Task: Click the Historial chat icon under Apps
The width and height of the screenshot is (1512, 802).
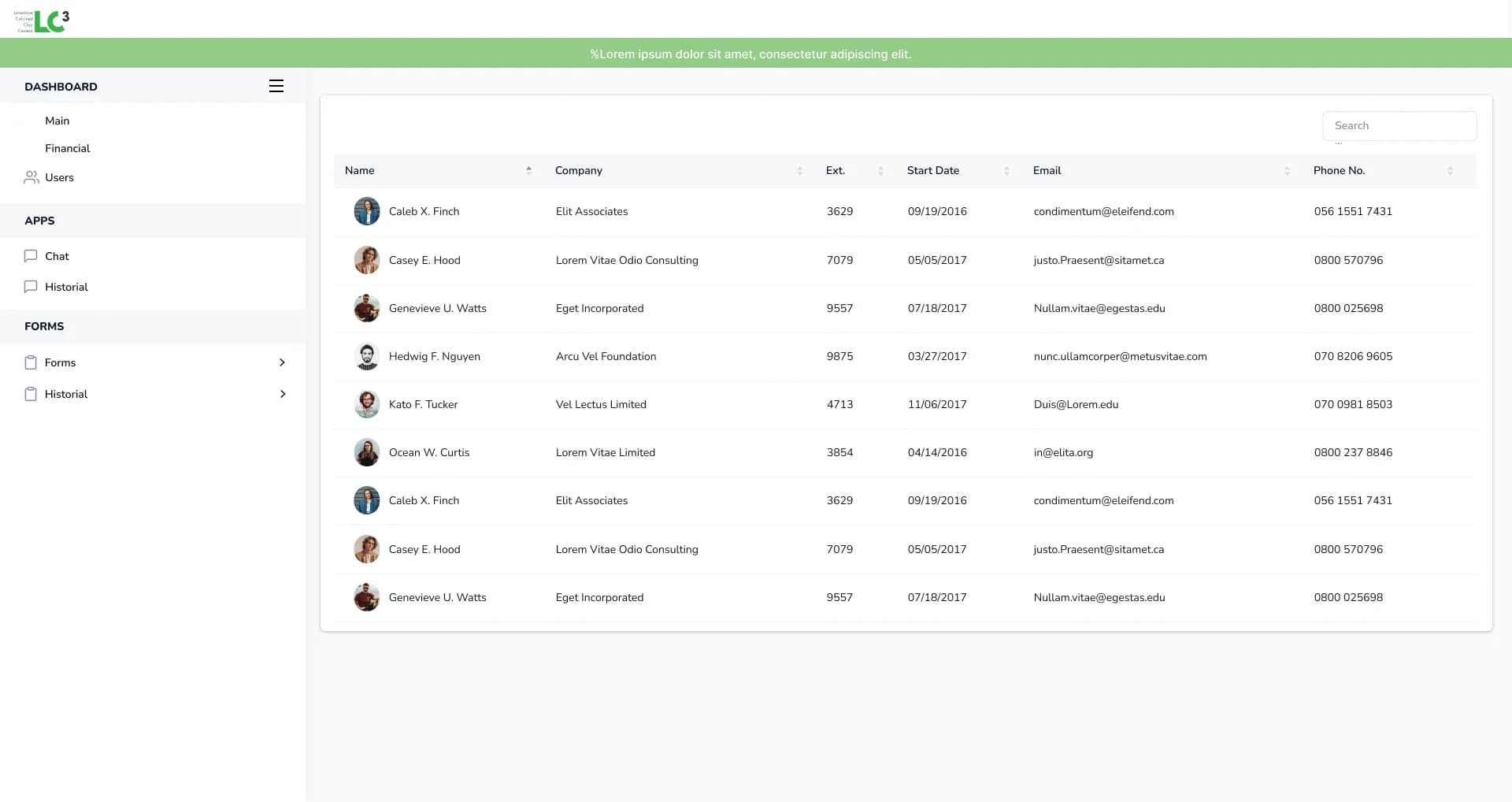Action: [30, 287]
